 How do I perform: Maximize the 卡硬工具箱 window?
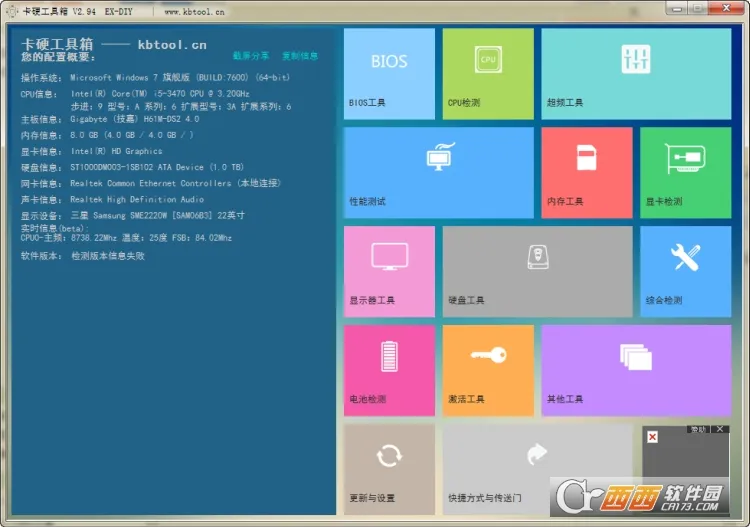(698, 8)
